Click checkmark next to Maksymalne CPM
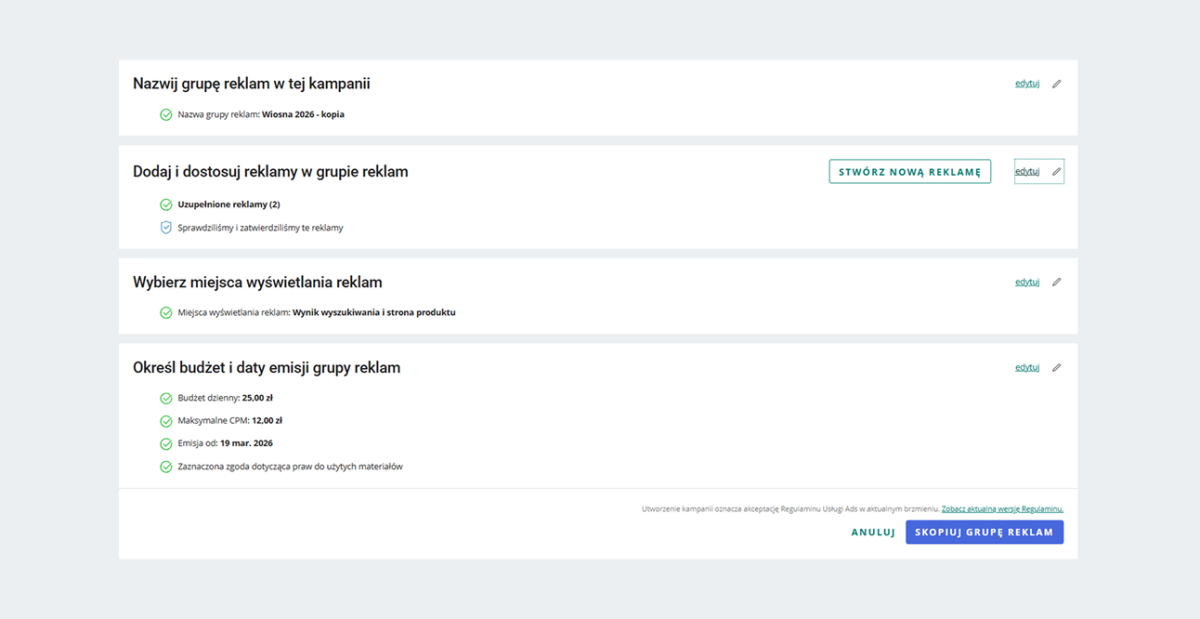The width and height of the screenshot is (1200, 619). (x=166, y=421)
